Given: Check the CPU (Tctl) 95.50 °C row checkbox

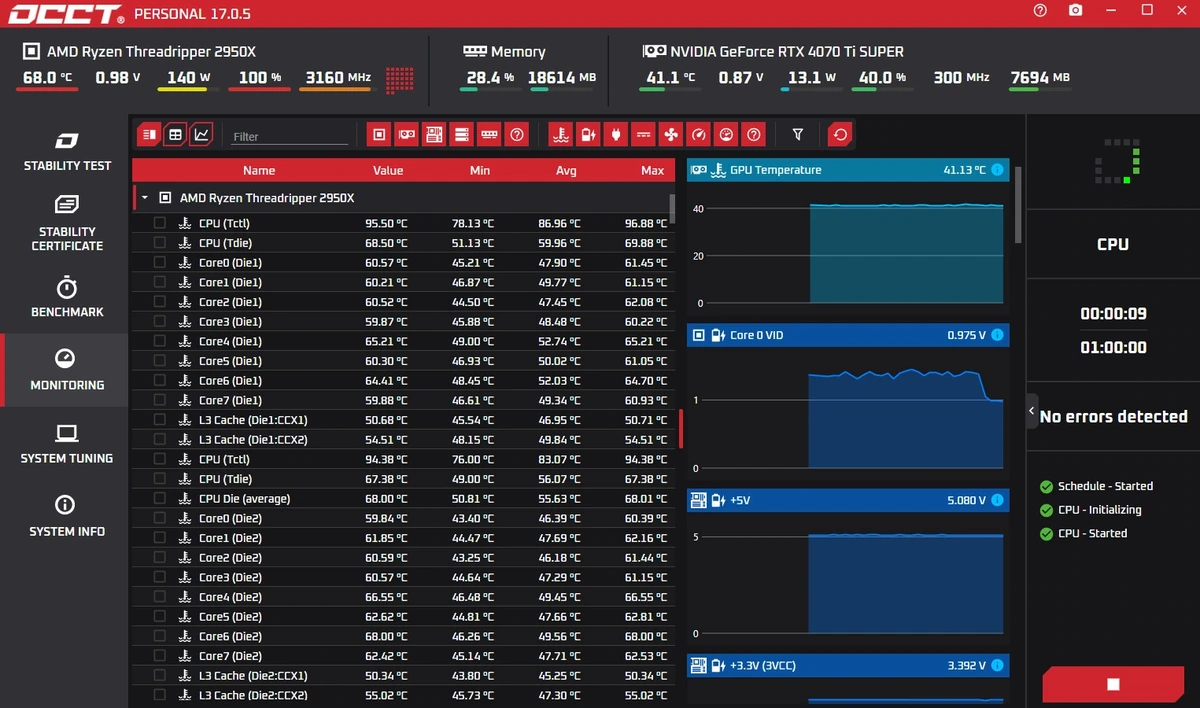Looking at the screenshot, I should pyautogui.click(x=160, y=223).
